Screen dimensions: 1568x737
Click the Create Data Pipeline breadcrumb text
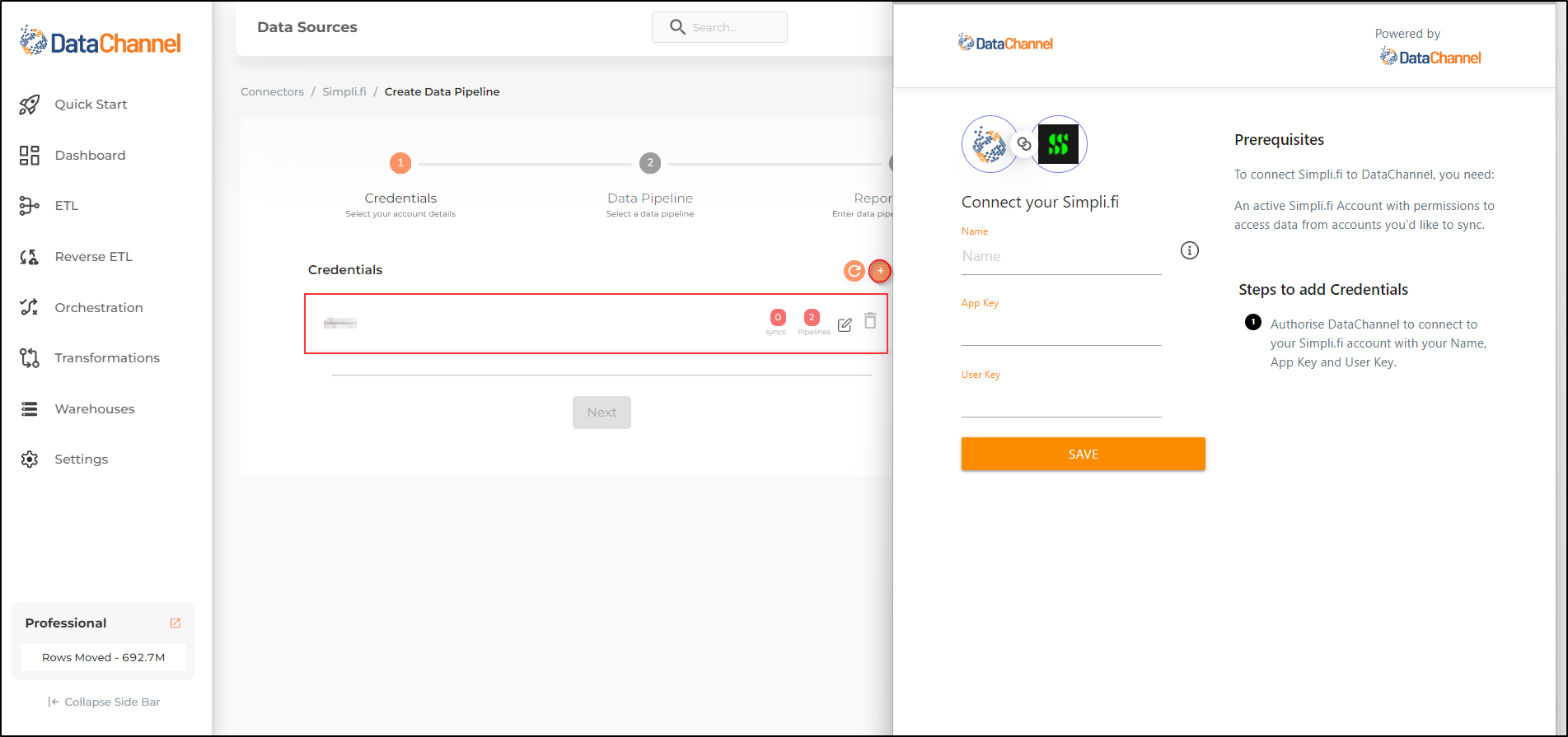coord(442,92)
